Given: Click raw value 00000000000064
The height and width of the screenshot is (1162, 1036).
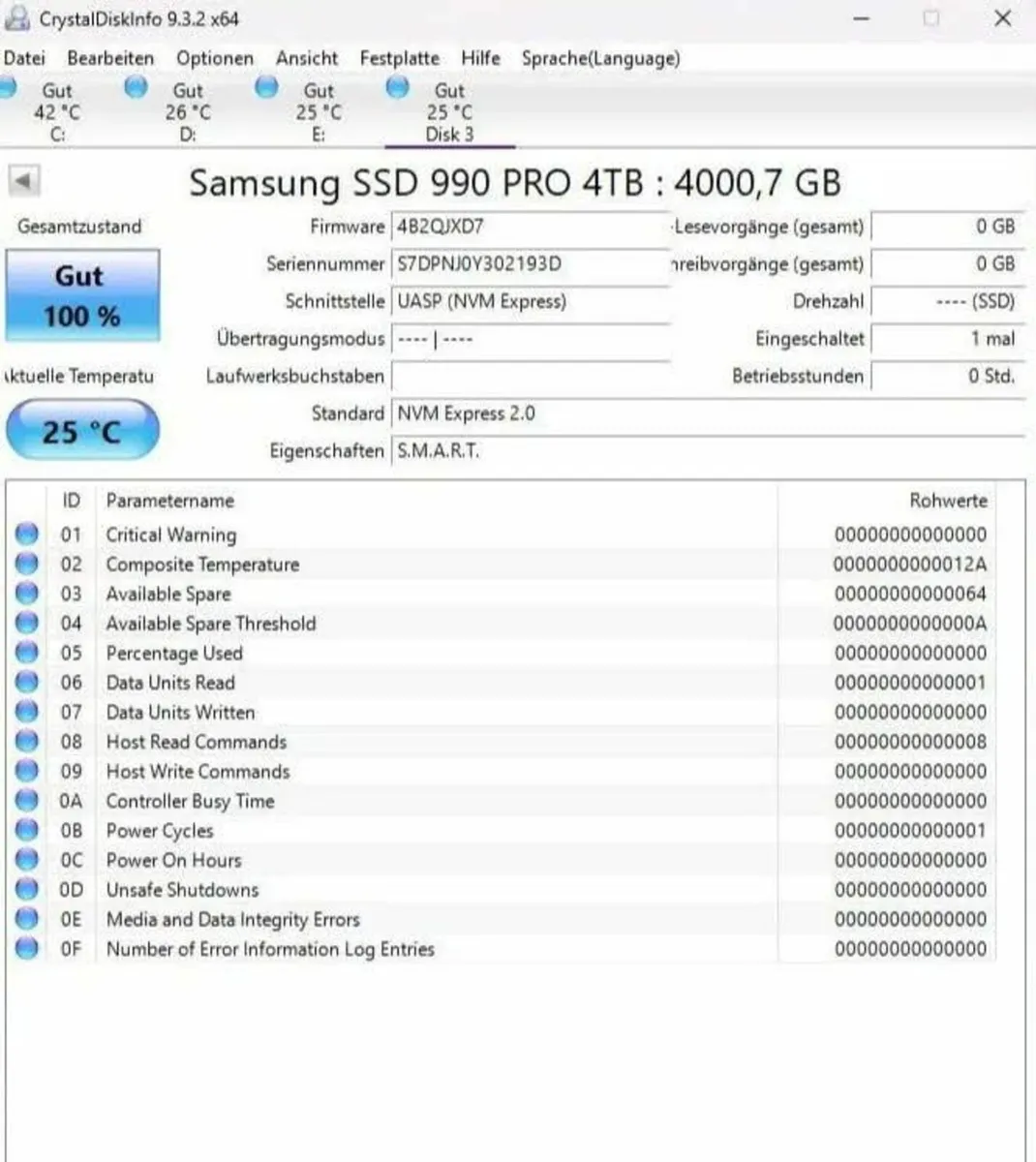Looking at the screenshot, I should pyautogui.click(x=910, y=594).
